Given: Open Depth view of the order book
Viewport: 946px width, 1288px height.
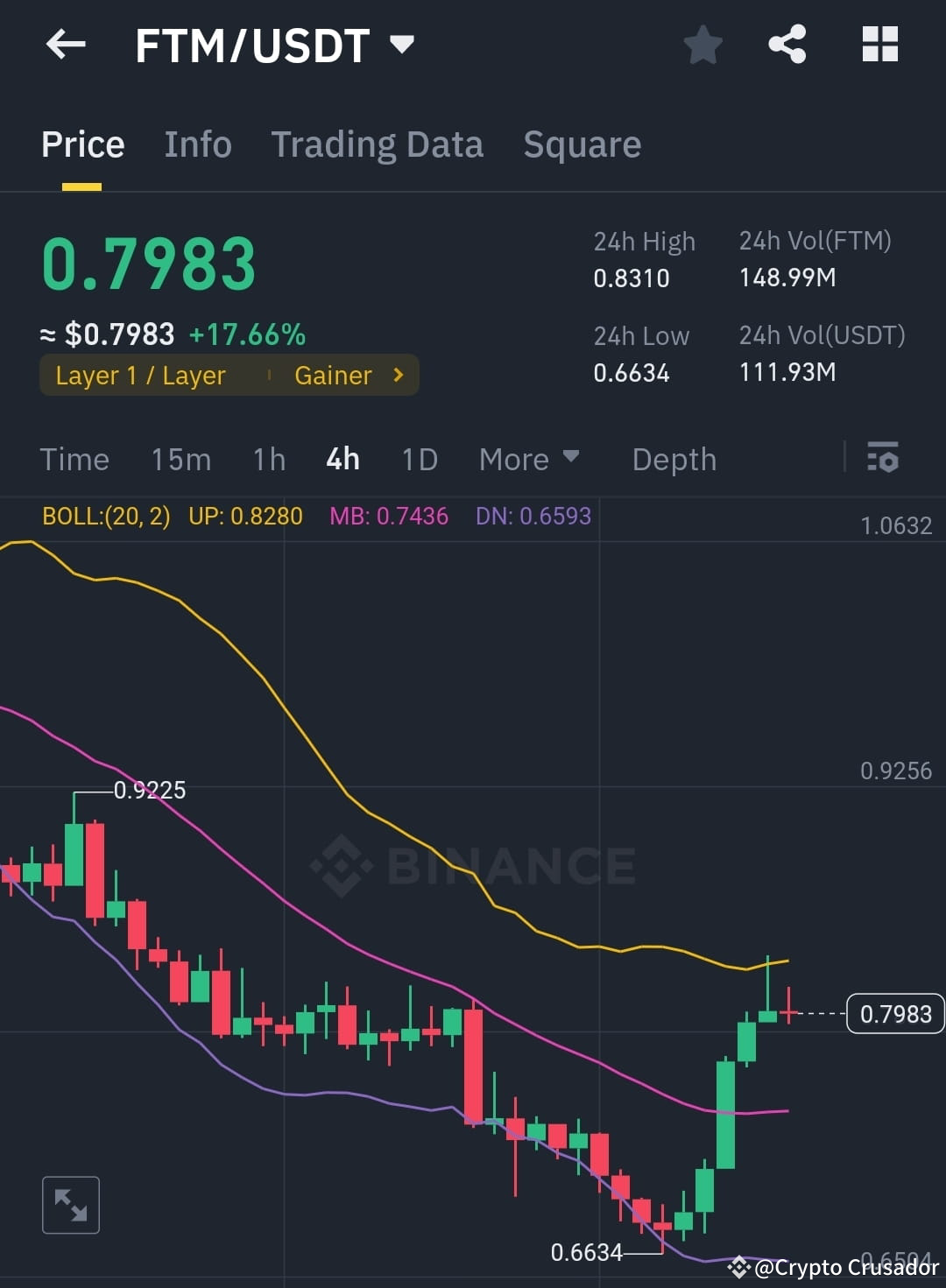Looking at the screenshot, I should [x=673, y=459].
